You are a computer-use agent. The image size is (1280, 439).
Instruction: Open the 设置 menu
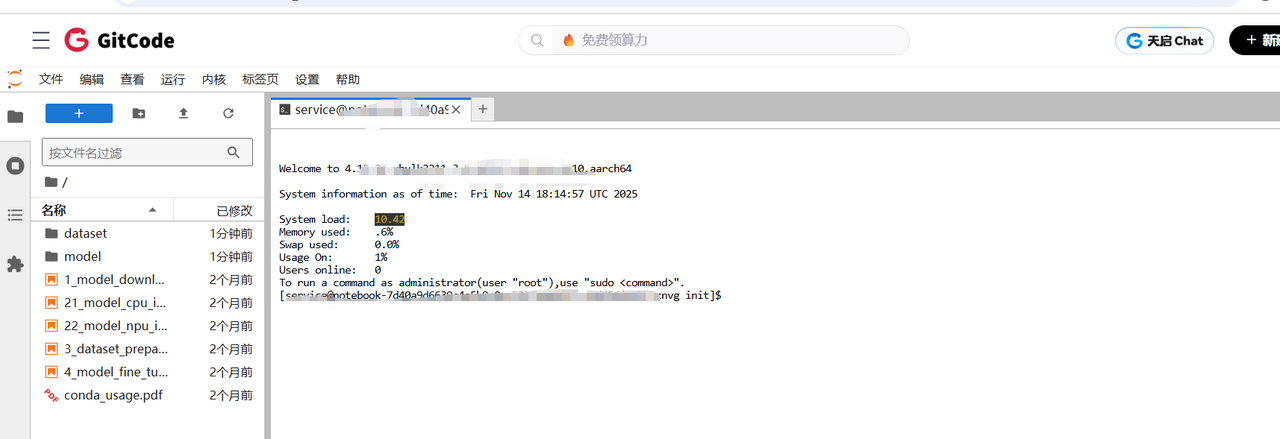[307, 79]
